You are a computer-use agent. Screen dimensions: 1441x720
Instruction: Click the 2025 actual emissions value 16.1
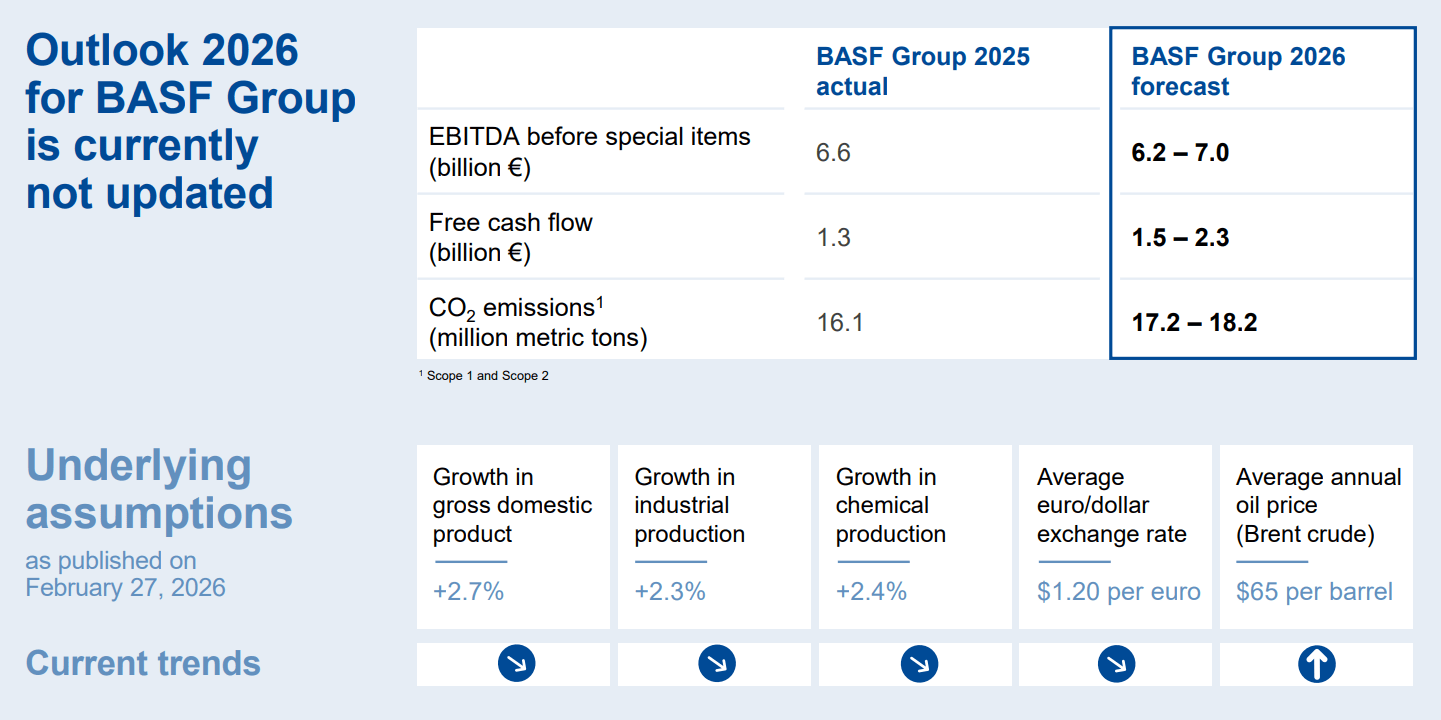pos(840,323)
